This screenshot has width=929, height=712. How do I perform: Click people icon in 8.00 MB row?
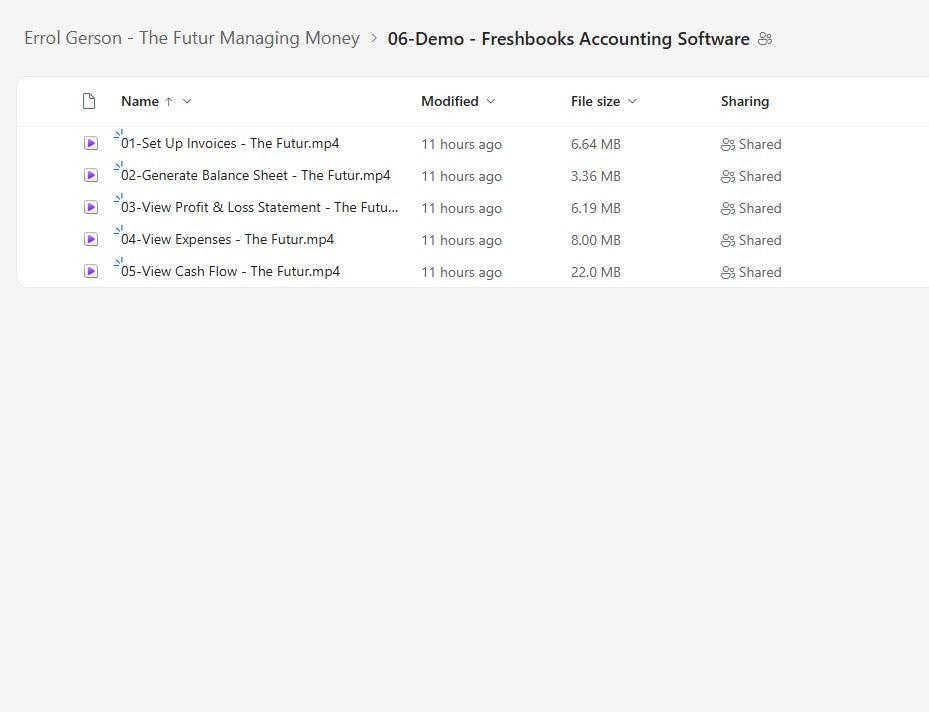728,240
